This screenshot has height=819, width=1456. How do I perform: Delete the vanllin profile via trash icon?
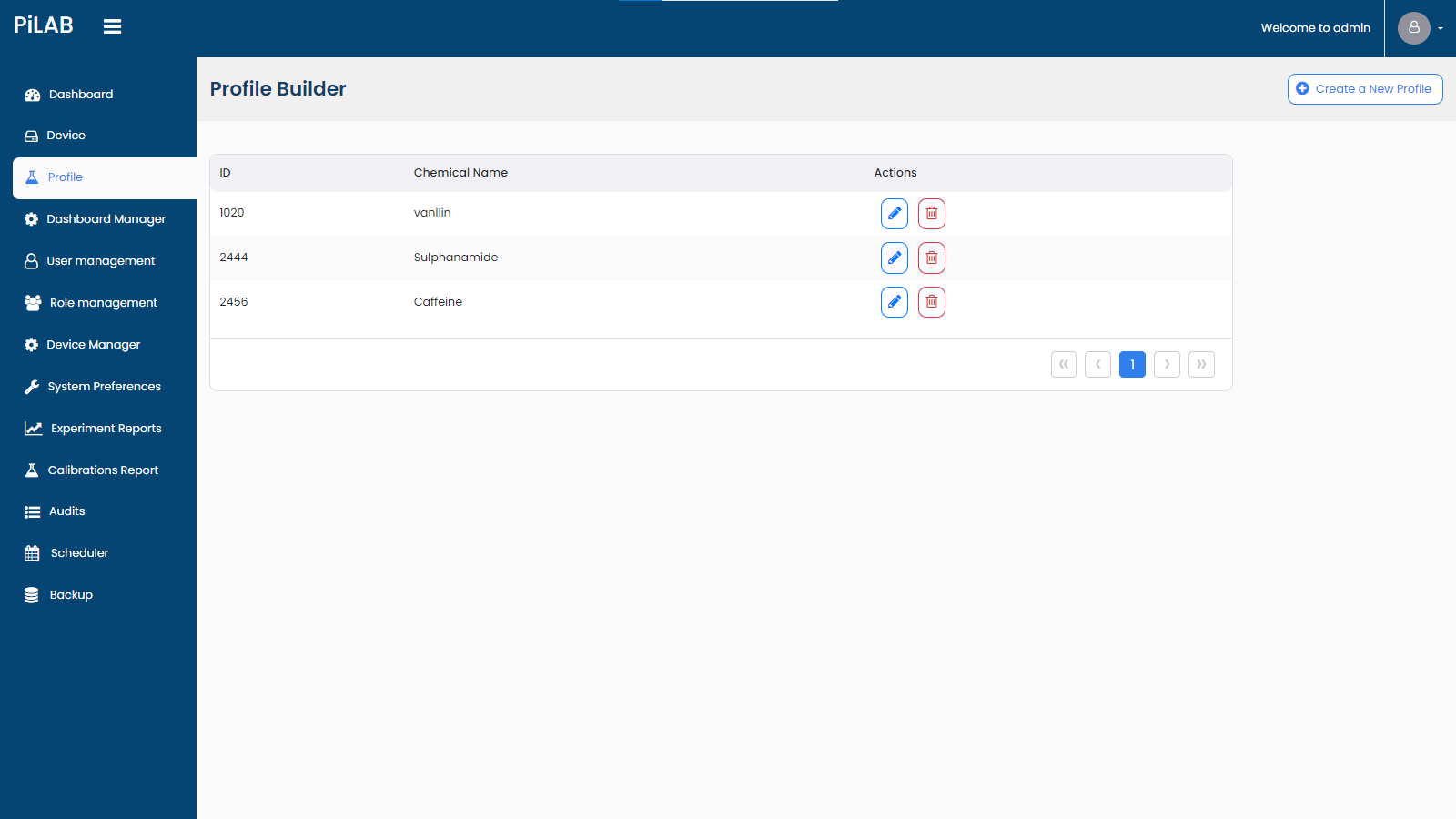pyautogui.click(x=931, y=214)
